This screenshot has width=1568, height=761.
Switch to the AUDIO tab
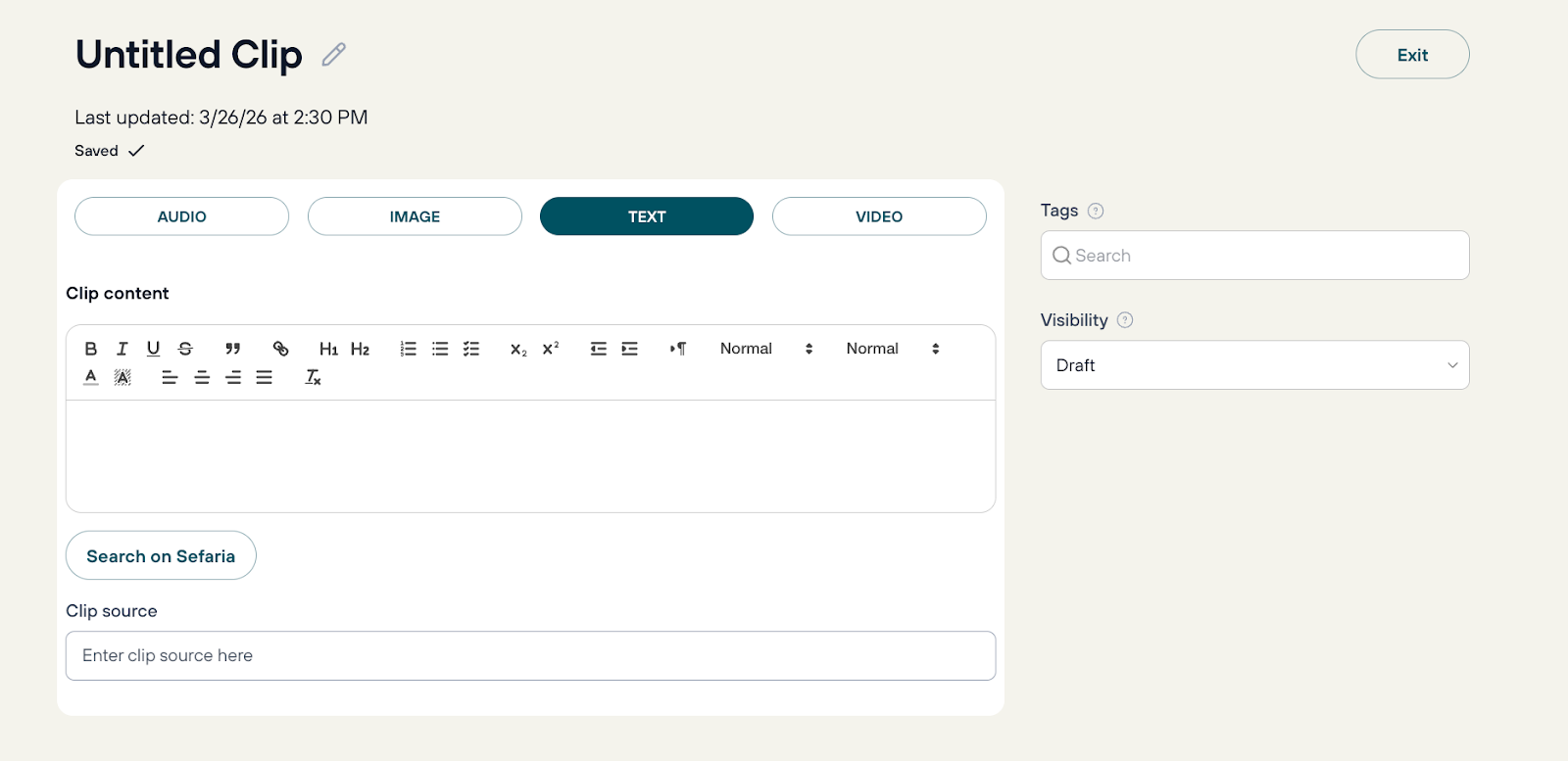(x=181, y=216)
